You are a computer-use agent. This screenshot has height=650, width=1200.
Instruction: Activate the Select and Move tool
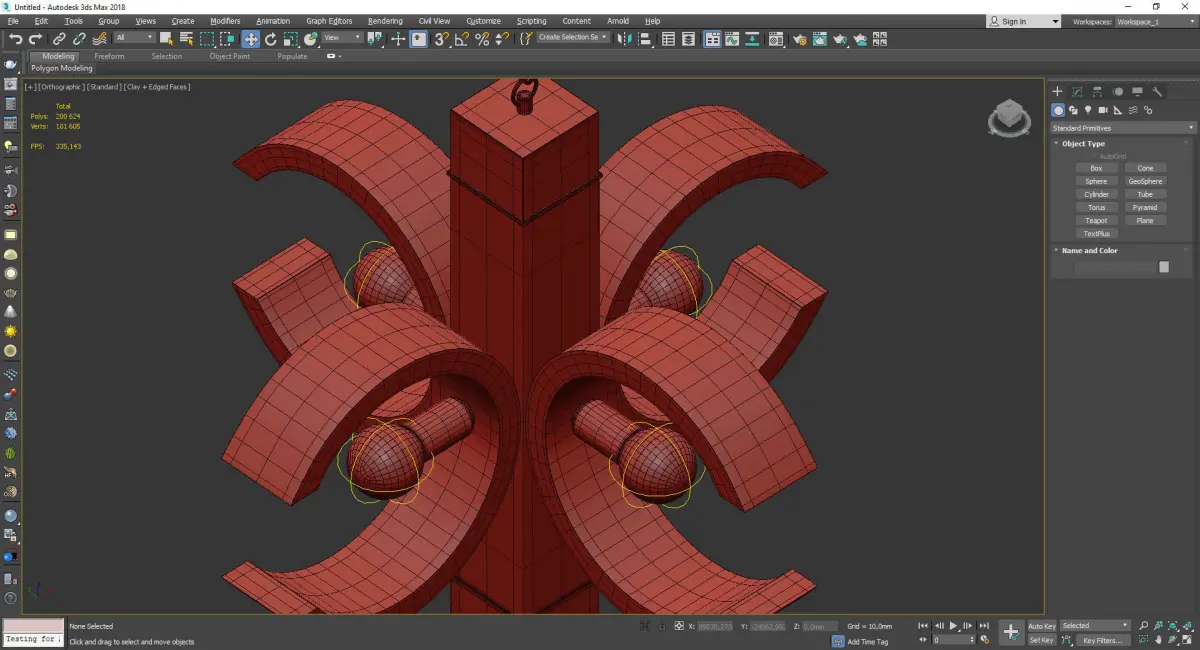(250, 39)
